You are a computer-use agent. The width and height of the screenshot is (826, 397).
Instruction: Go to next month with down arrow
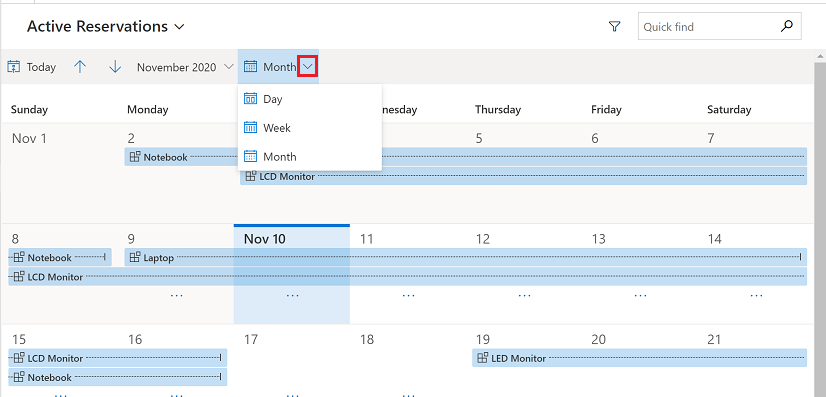pos(115,67)
